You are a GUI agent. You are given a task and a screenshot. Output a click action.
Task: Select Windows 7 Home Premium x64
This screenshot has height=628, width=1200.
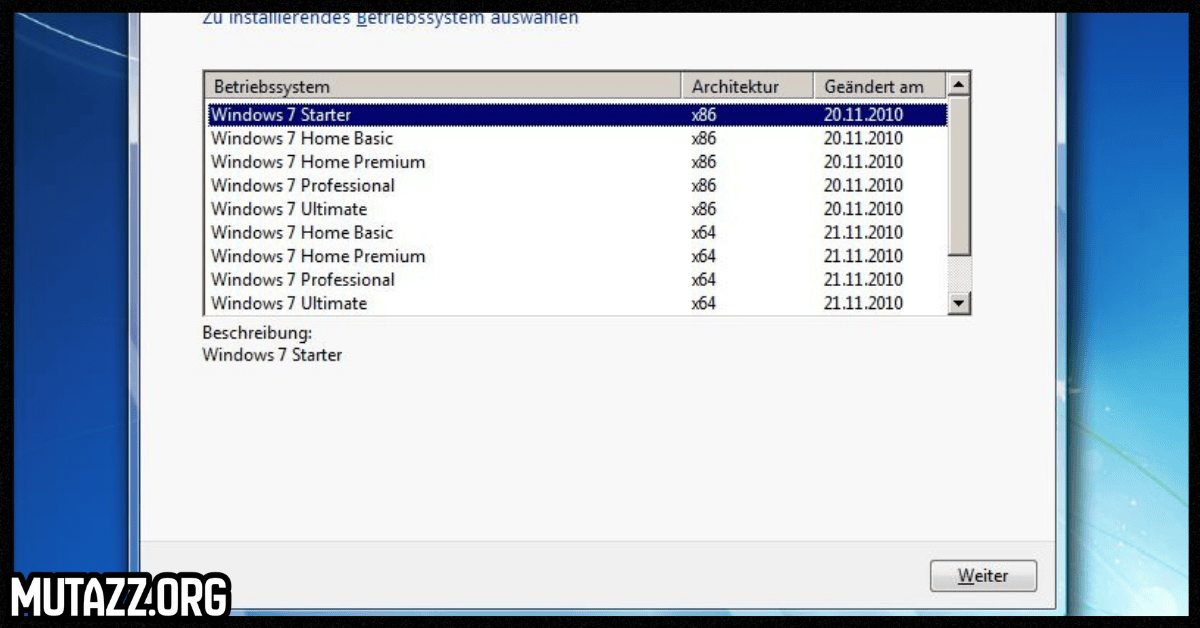click(318, 256)
